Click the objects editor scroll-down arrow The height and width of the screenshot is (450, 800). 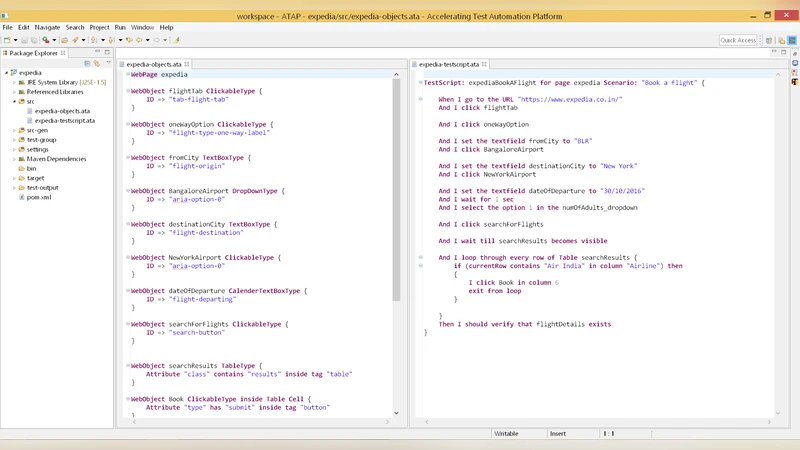click(396, 413)
